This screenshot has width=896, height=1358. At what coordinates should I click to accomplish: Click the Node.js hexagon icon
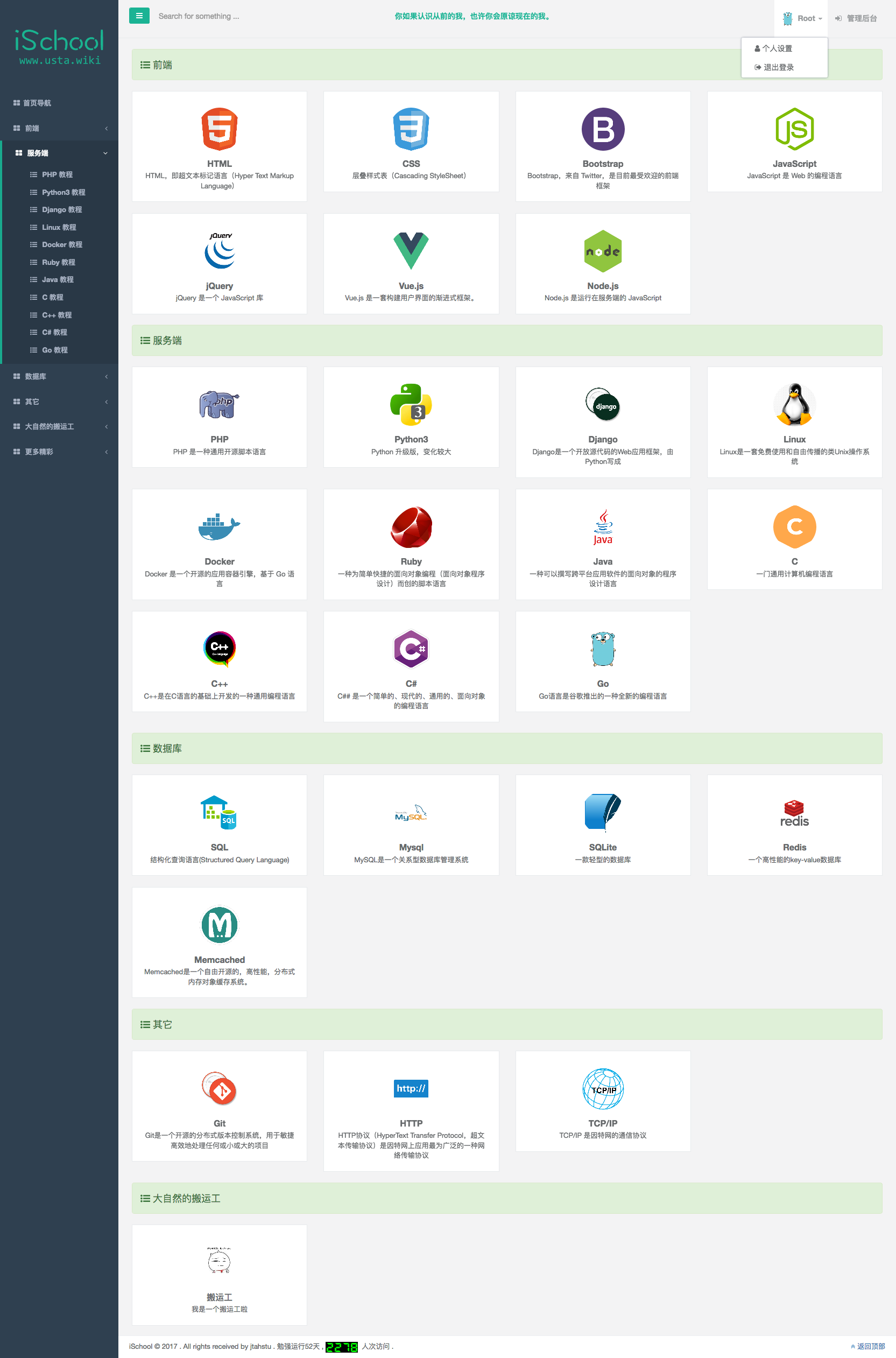(x=603, y=251)
